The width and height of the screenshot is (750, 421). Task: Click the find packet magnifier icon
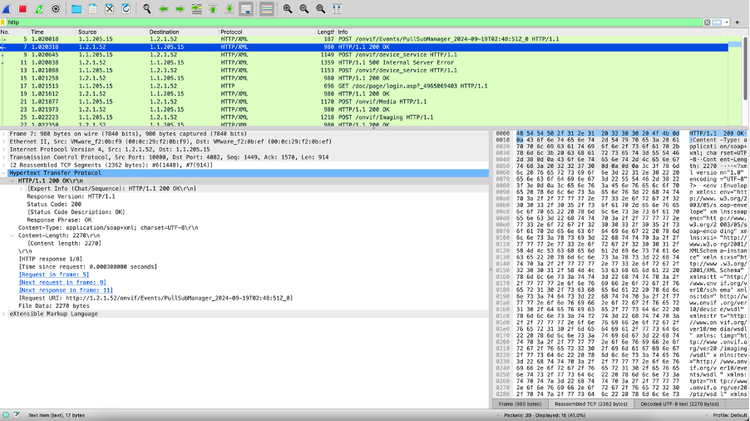pyautogui.click(x=147, y=8)
